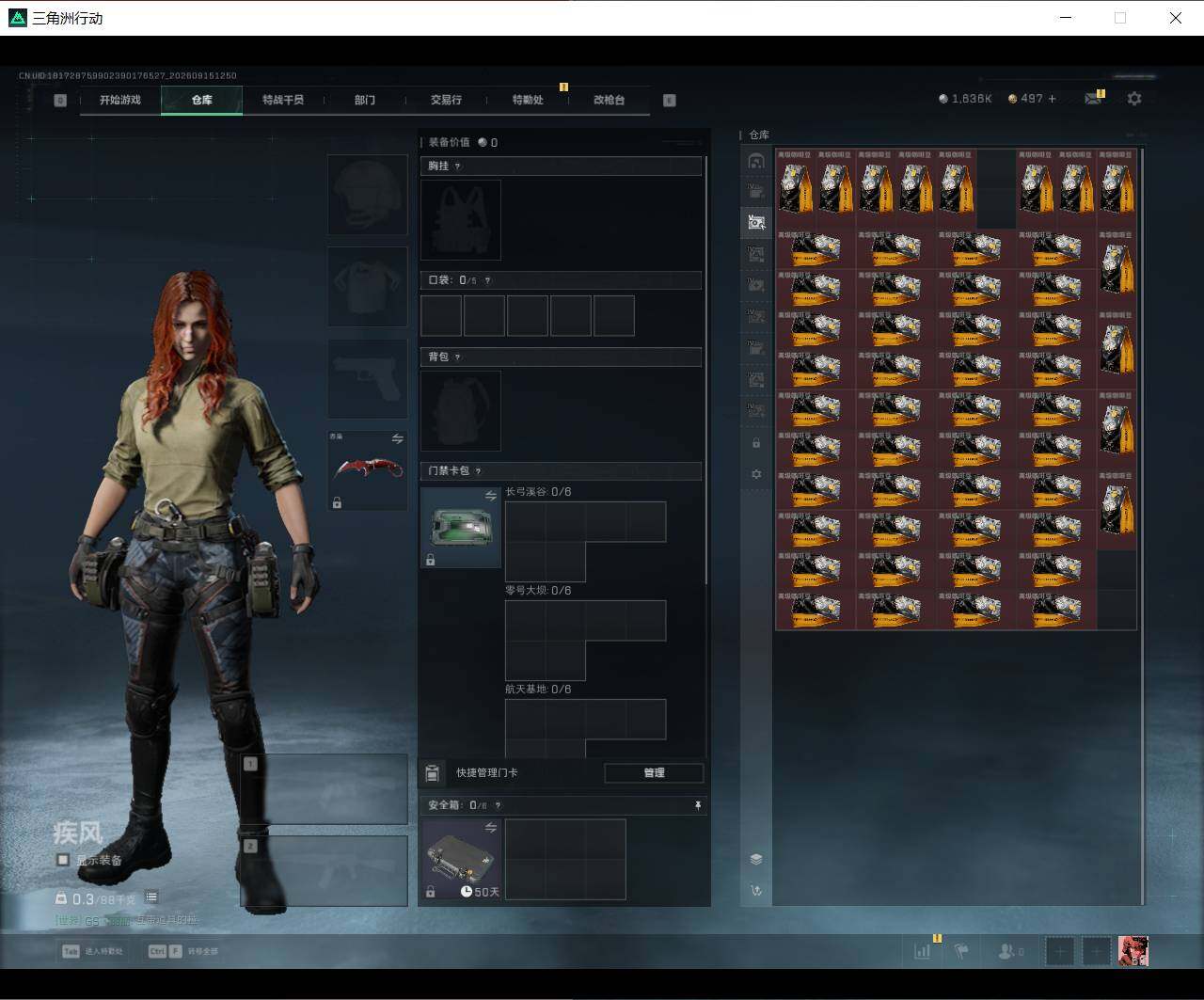The width and height of the screenshot is (1204, 1000).
Task: Select secondary weapon slot 2
Action: pyautogui.click(x=325, y=871)
